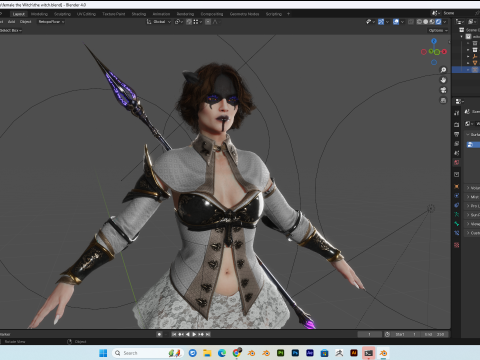Click the End frame field in timeline
The width and height of the screenshot is (480, 360).
435,334
